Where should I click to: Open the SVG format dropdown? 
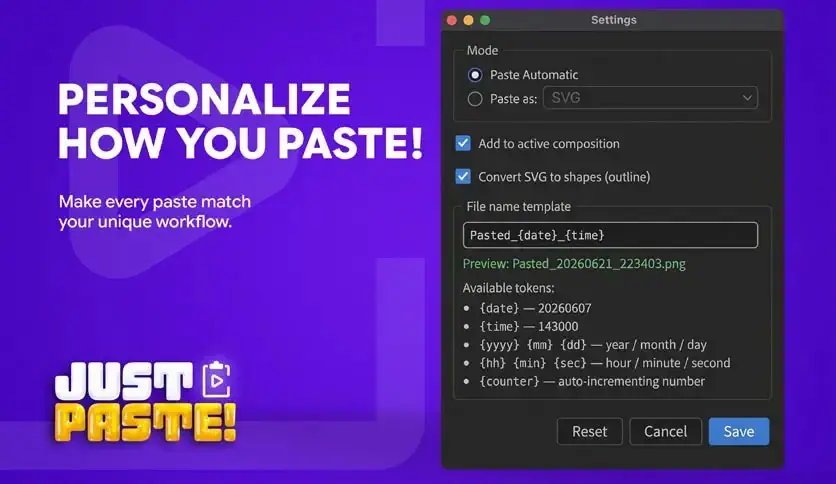[650, 98]
